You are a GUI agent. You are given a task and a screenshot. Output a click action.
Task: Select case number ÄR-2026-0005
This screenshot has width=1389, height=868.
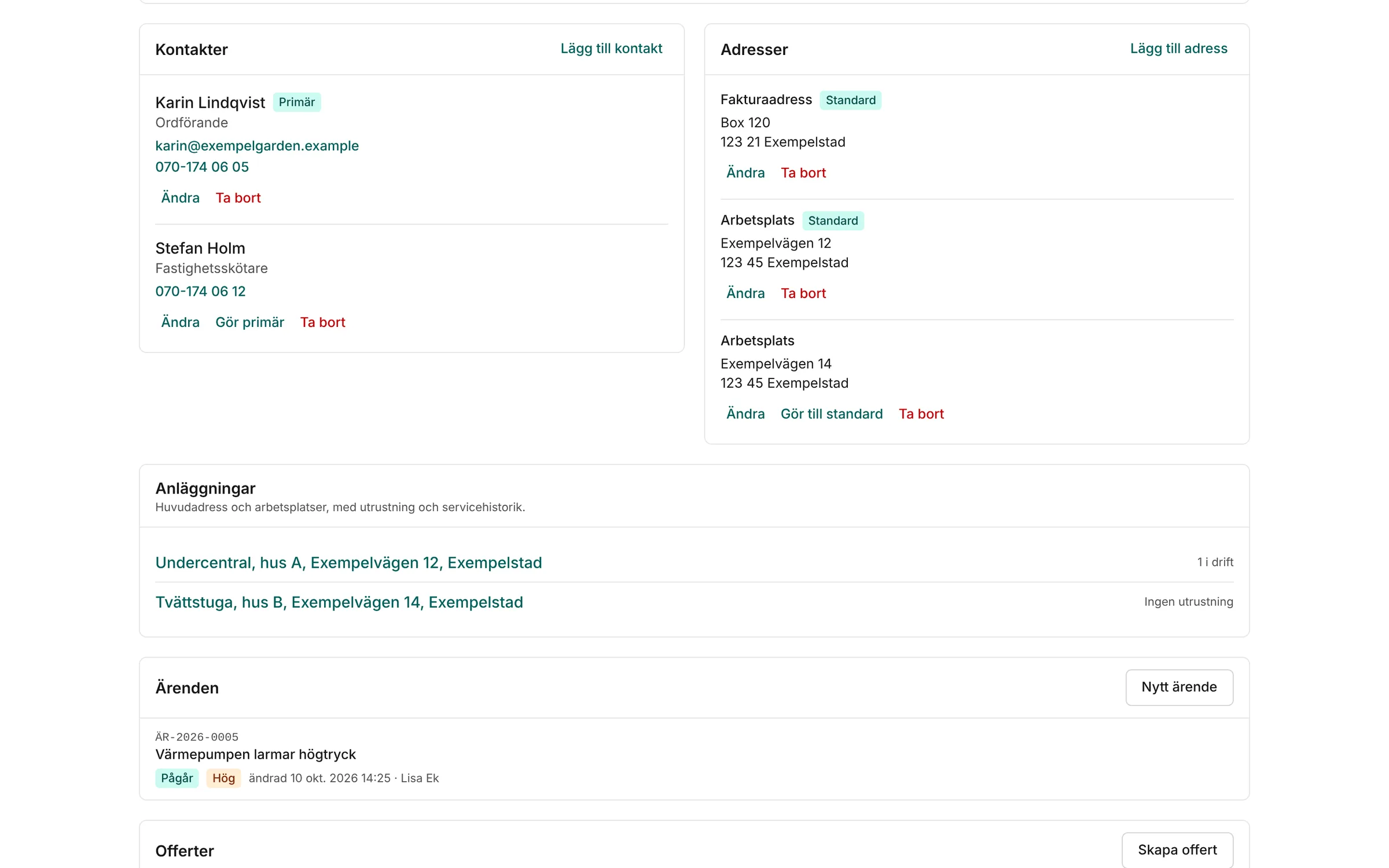(197, 737)
